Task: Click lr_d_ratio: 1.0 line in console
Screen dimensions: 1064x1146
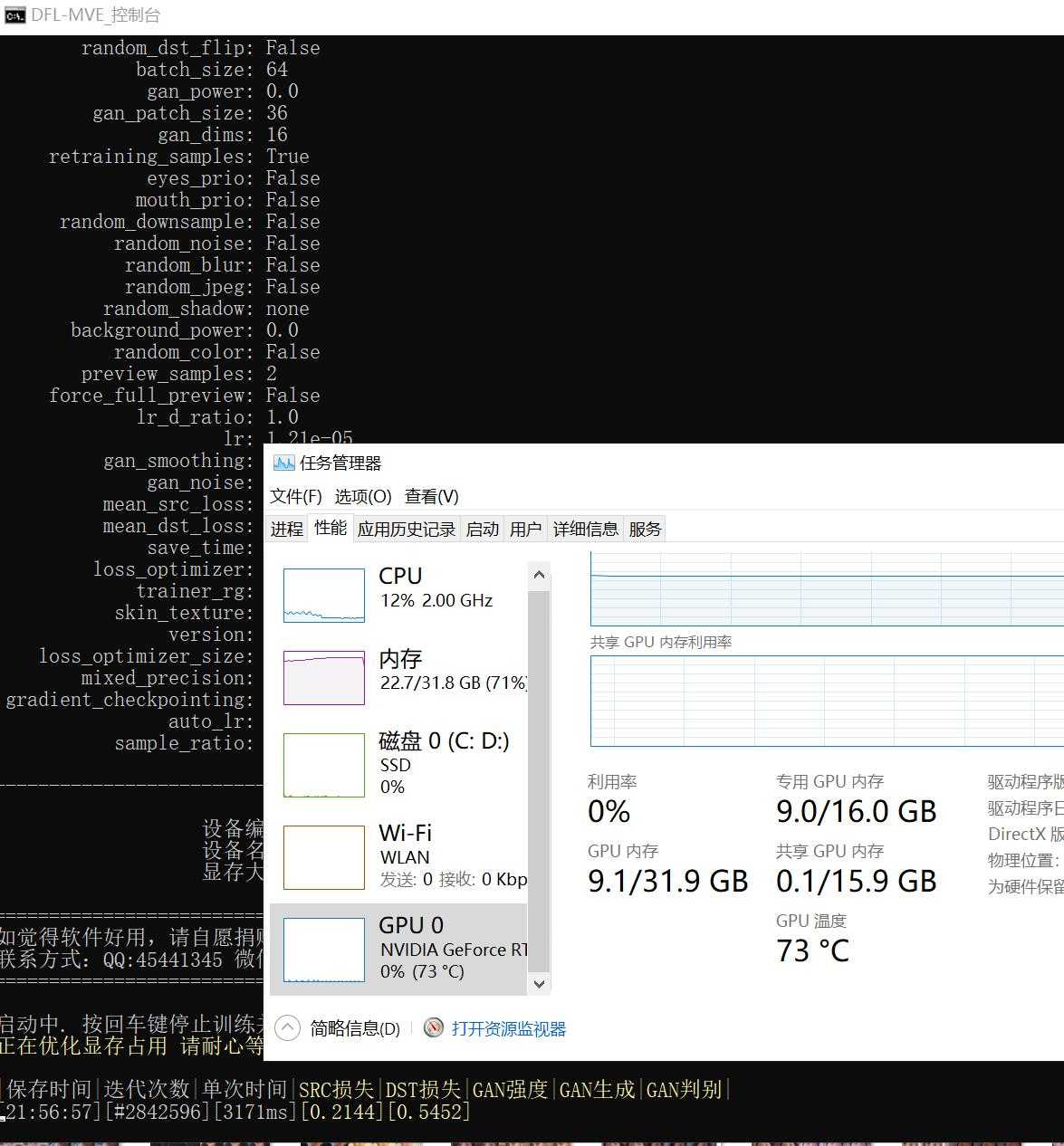Action: tap(217, 417)
